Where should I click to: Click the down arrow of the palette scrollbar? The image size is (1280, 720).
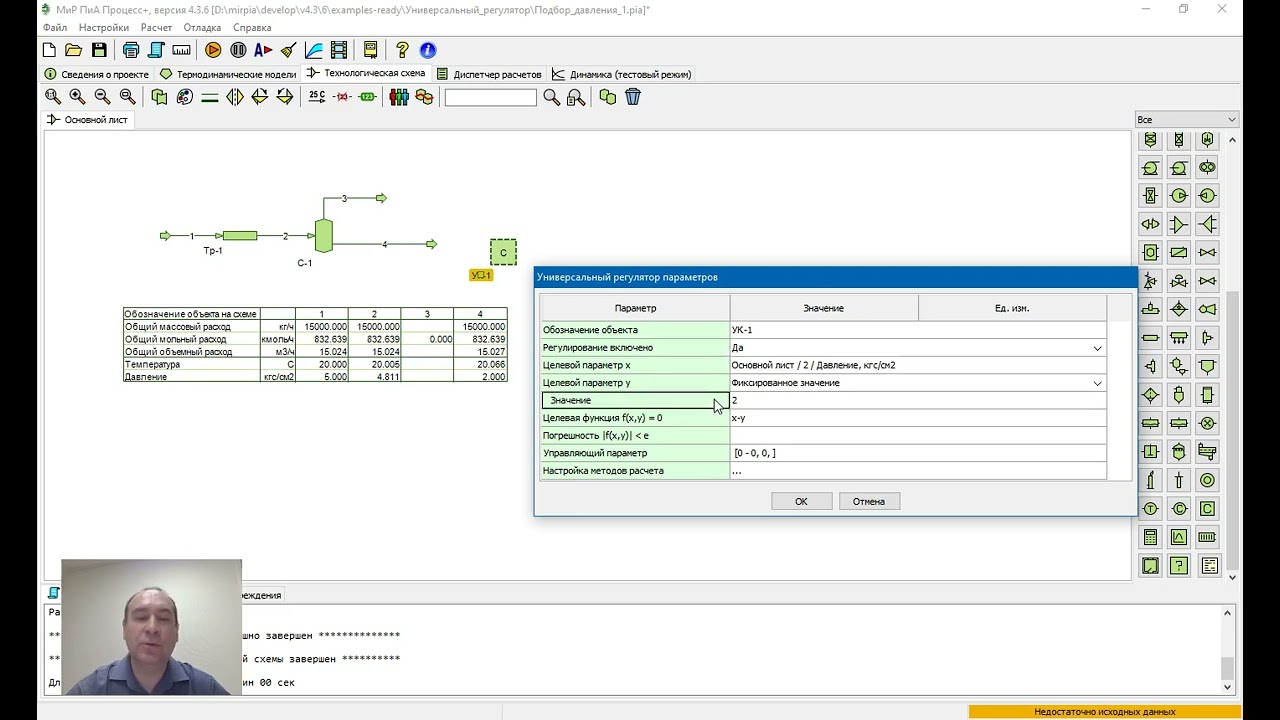click(x=1232, y=577)
